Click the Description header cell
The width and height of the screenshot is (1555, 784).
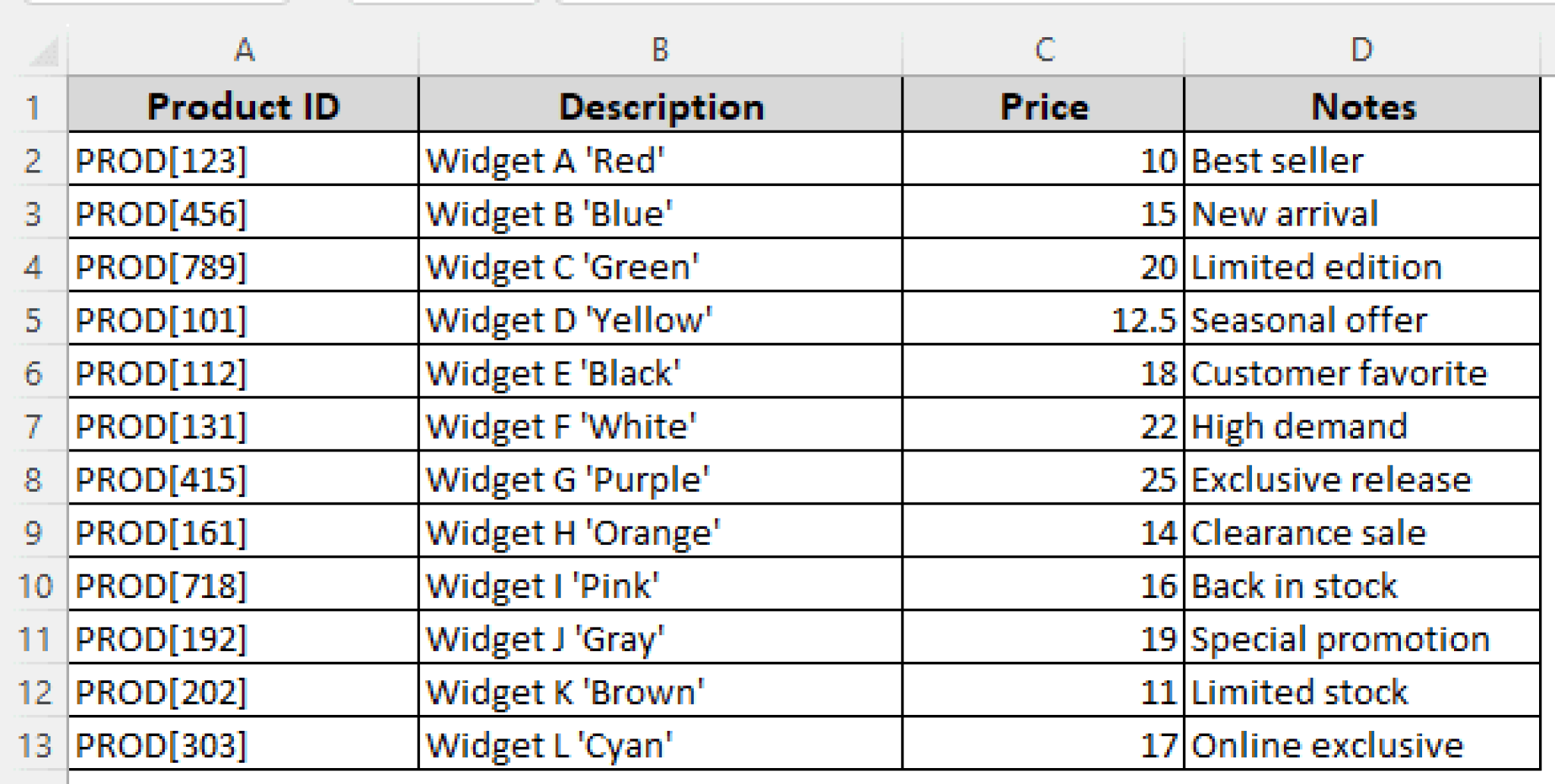[x=660, y=106]
